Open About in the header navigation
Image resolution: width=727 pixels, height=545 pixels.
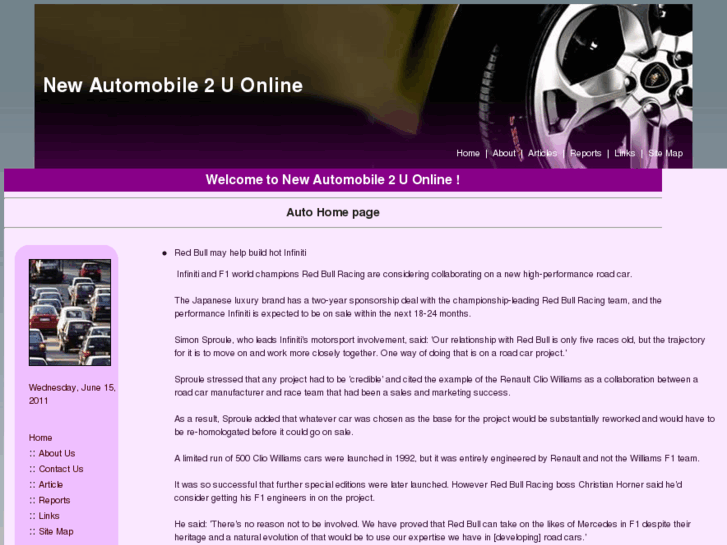pyautogui.click(x=504, y=153)
